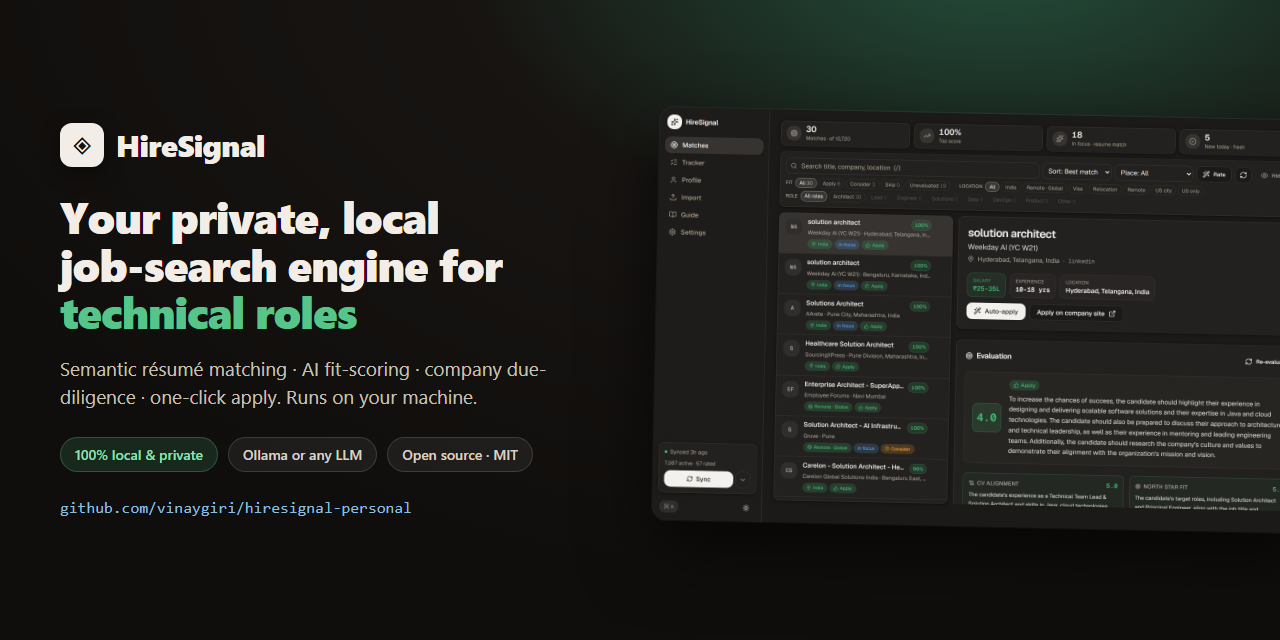
Task: Click the New today clock icon
Action: [1192, 141]
